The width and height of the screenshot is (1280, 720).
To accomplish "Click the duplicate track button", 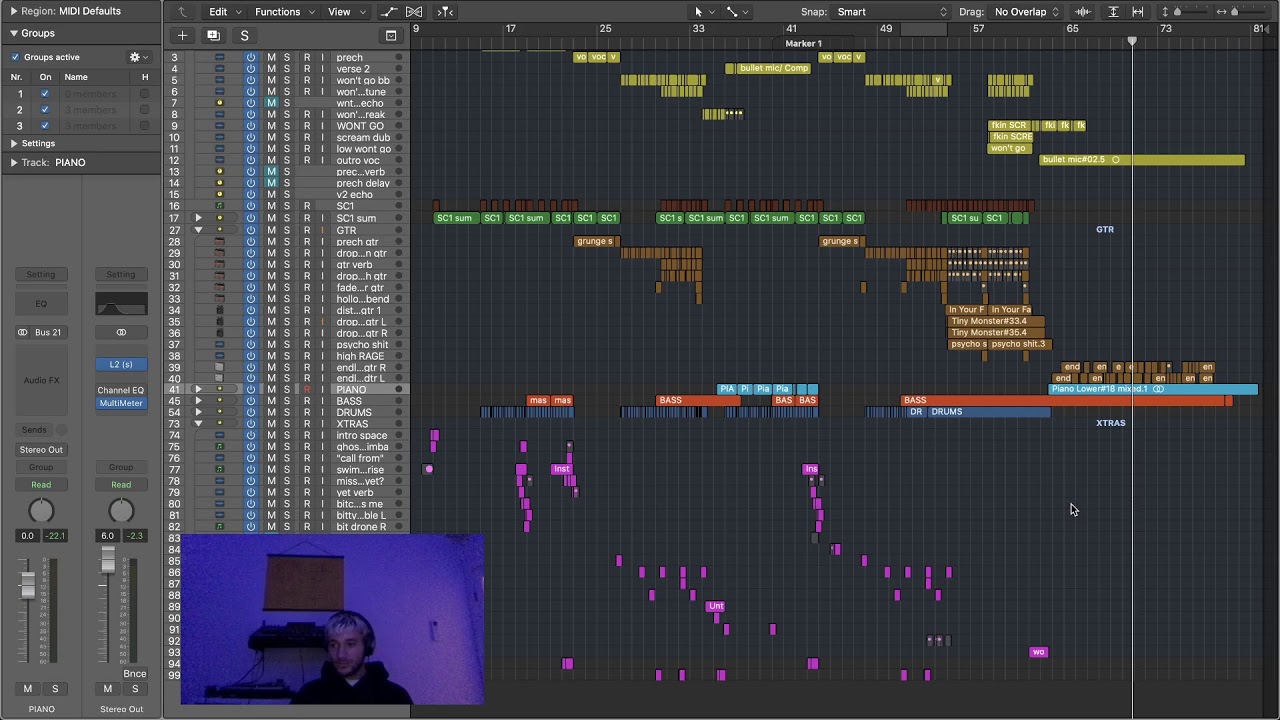I will (x=213, y=35).
